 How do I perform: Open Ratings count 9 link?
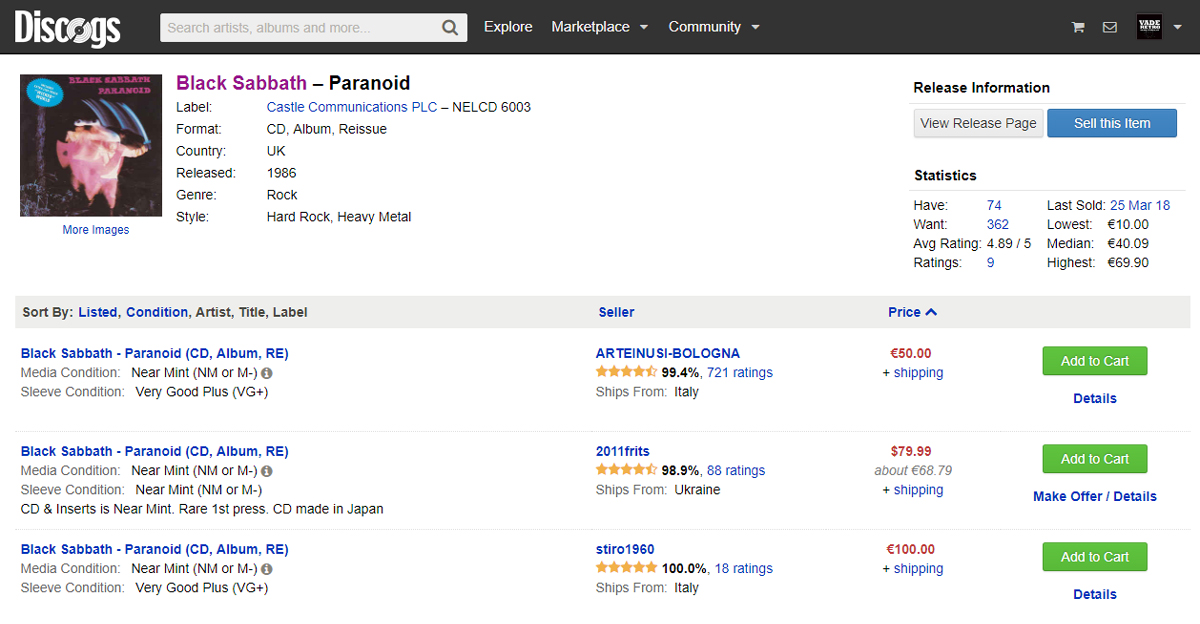coord(990,262)
